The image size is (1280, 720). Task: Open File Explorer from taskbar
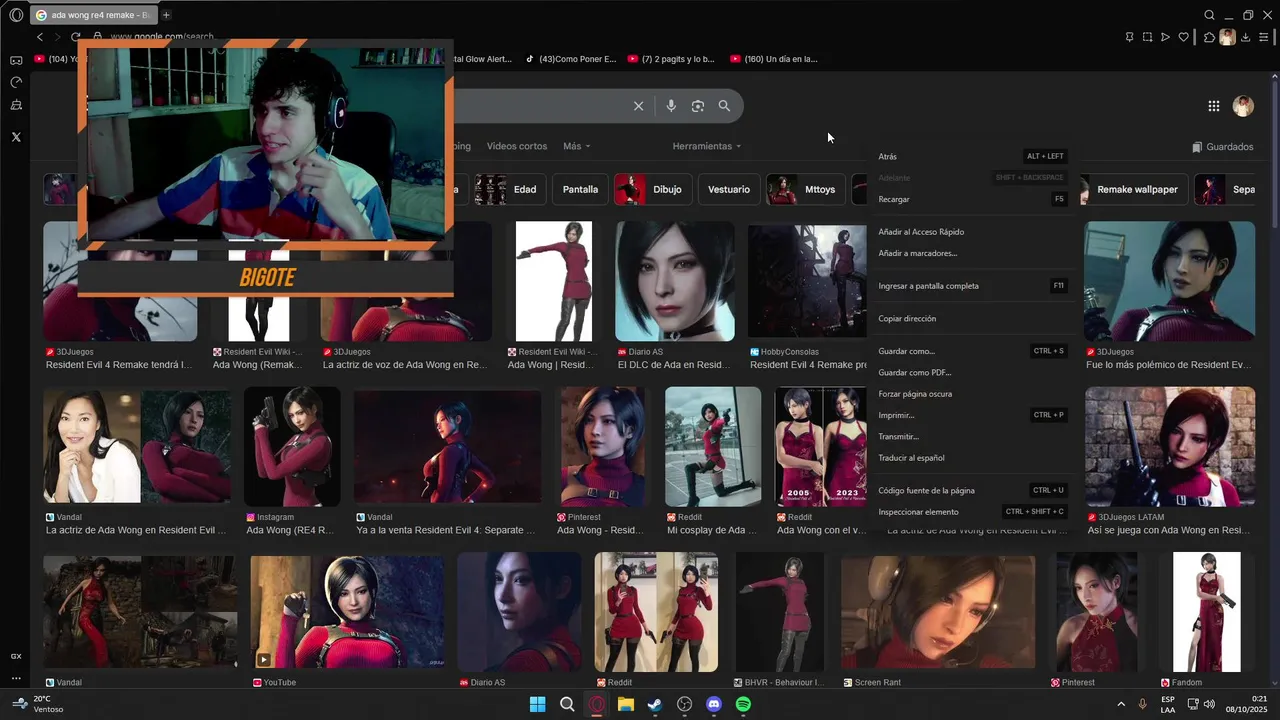pyautogui.click(x=626, y=704)
